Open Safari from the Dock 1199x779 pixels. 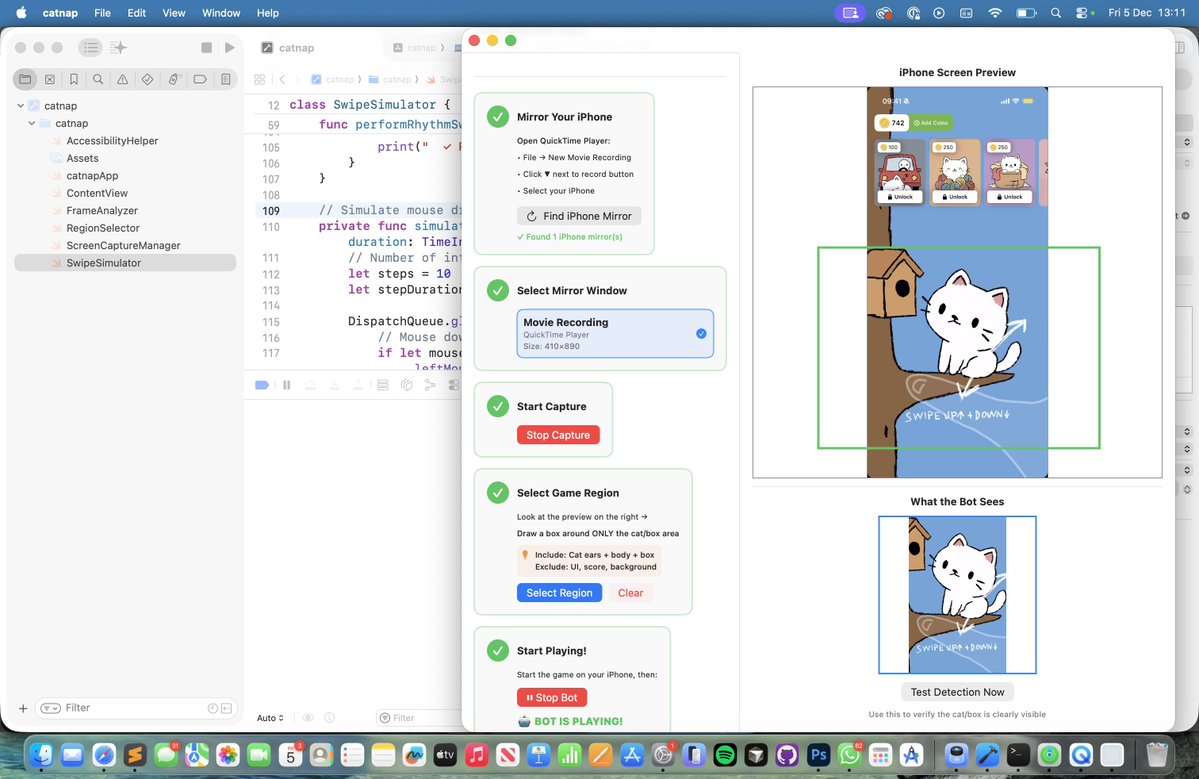coord(104,756)
